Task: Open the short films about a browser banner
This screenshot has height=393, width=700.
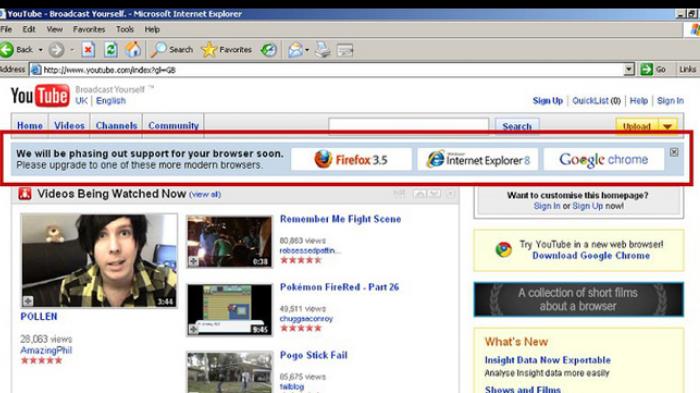Action: coord(578,299)
